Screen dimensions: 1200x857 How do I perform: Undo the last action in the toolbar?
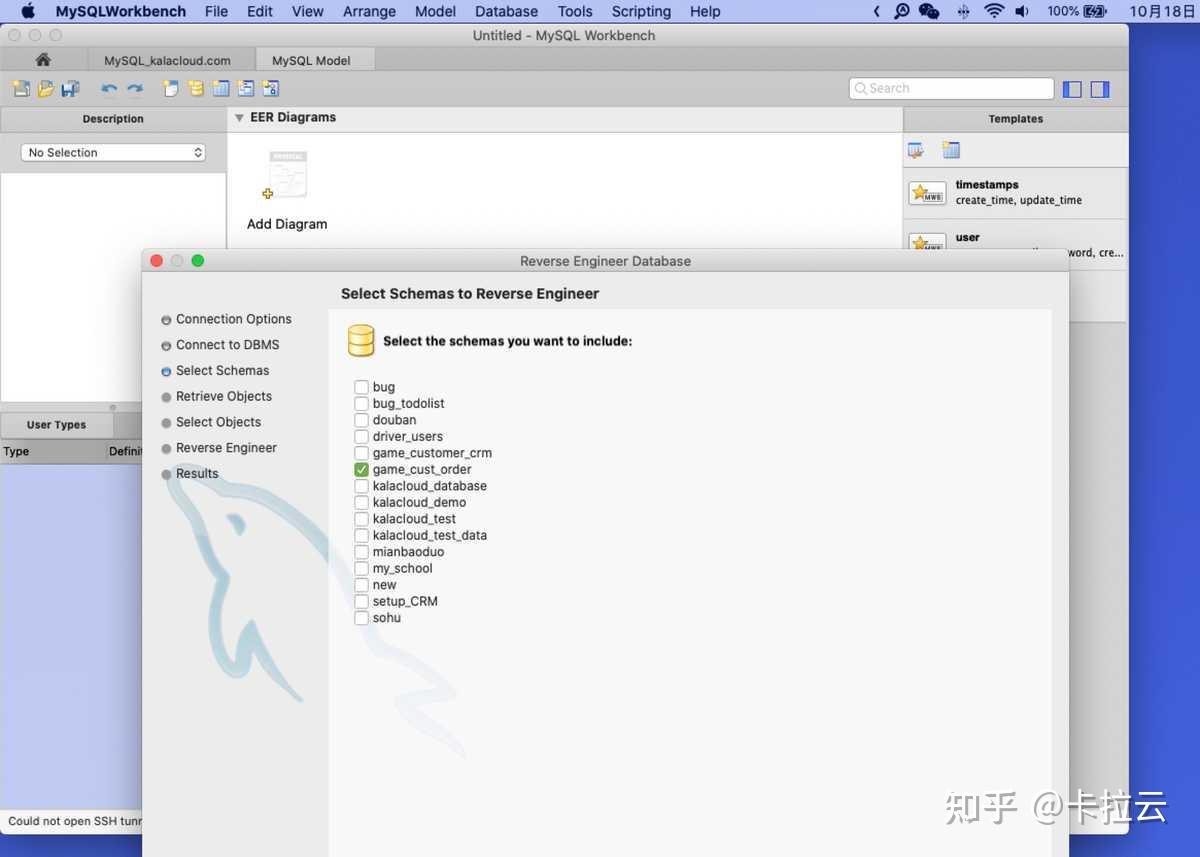click(x=110, y=88)
